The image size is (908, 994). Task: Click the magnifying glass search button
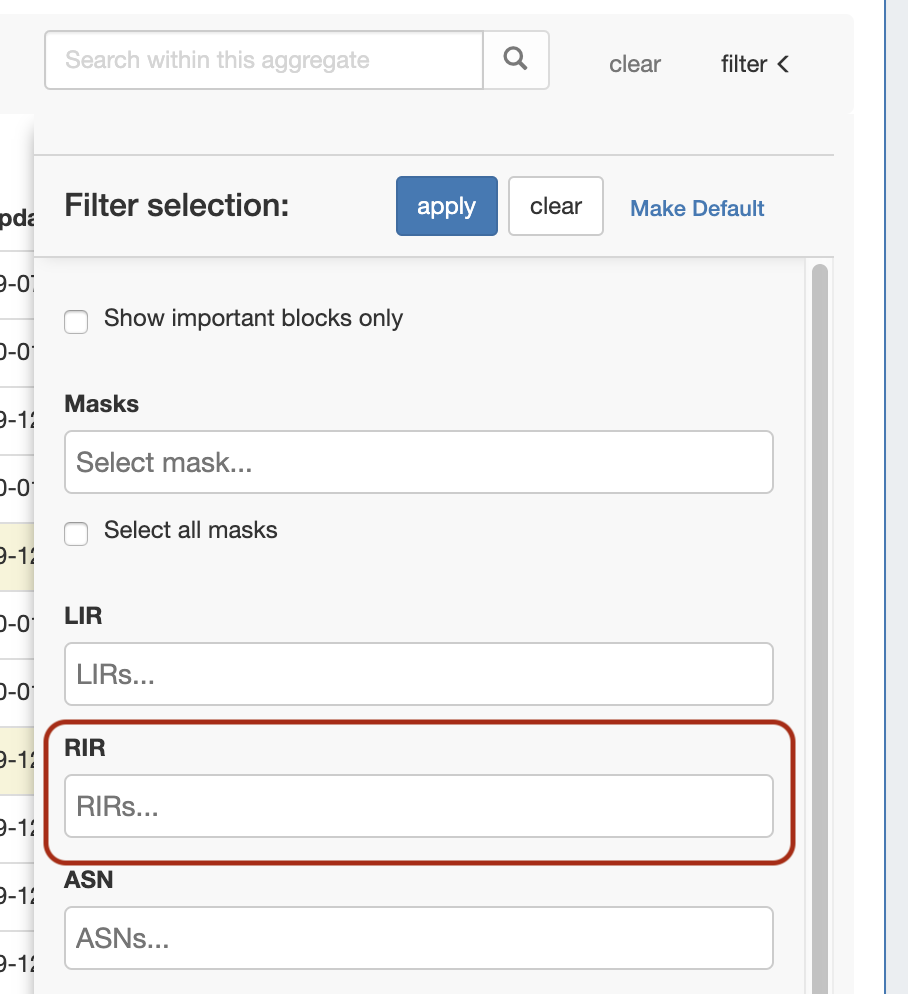[x=516, y=60]
